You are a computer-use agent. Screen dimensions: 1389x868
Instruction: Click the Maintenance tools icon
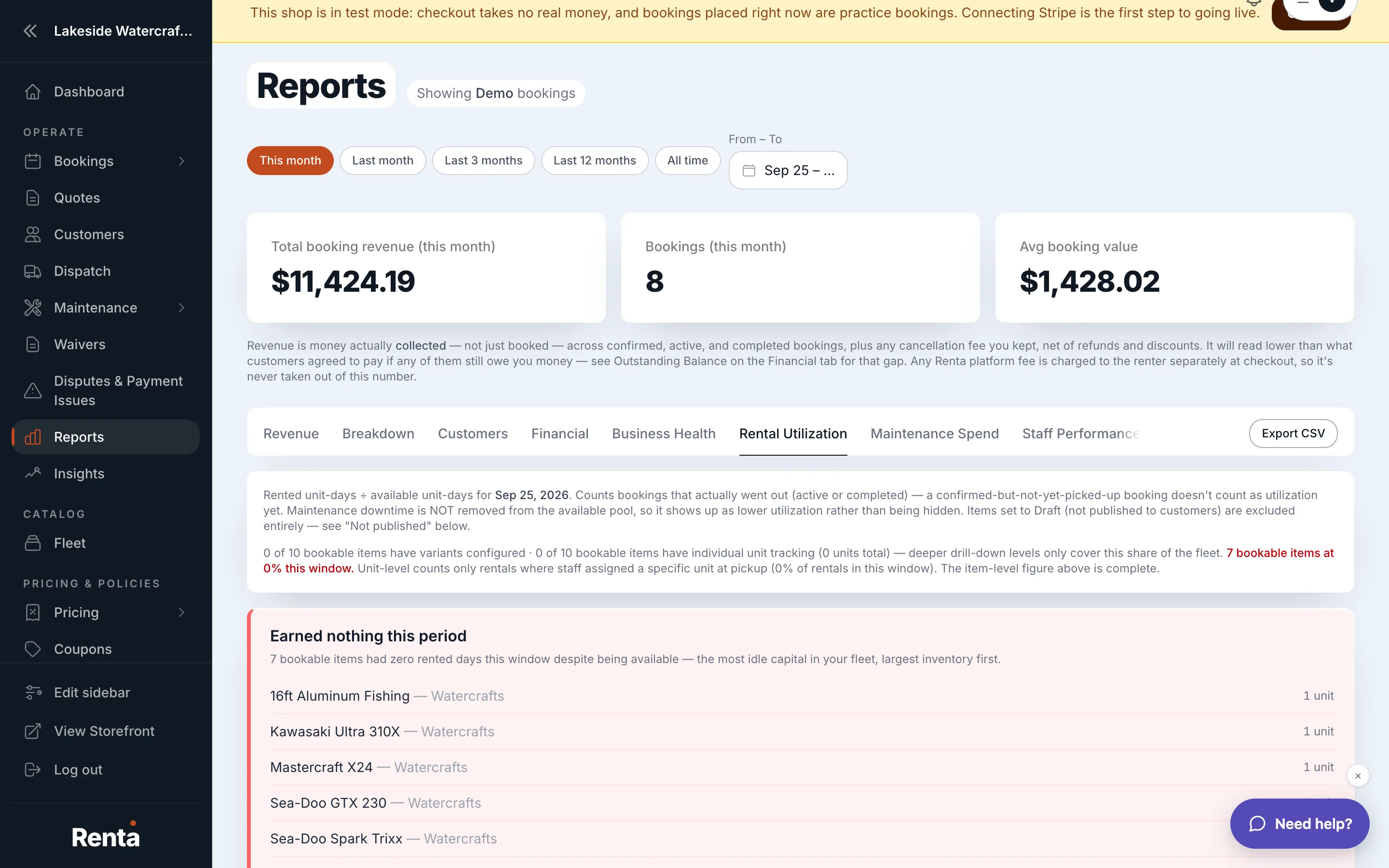33,308
